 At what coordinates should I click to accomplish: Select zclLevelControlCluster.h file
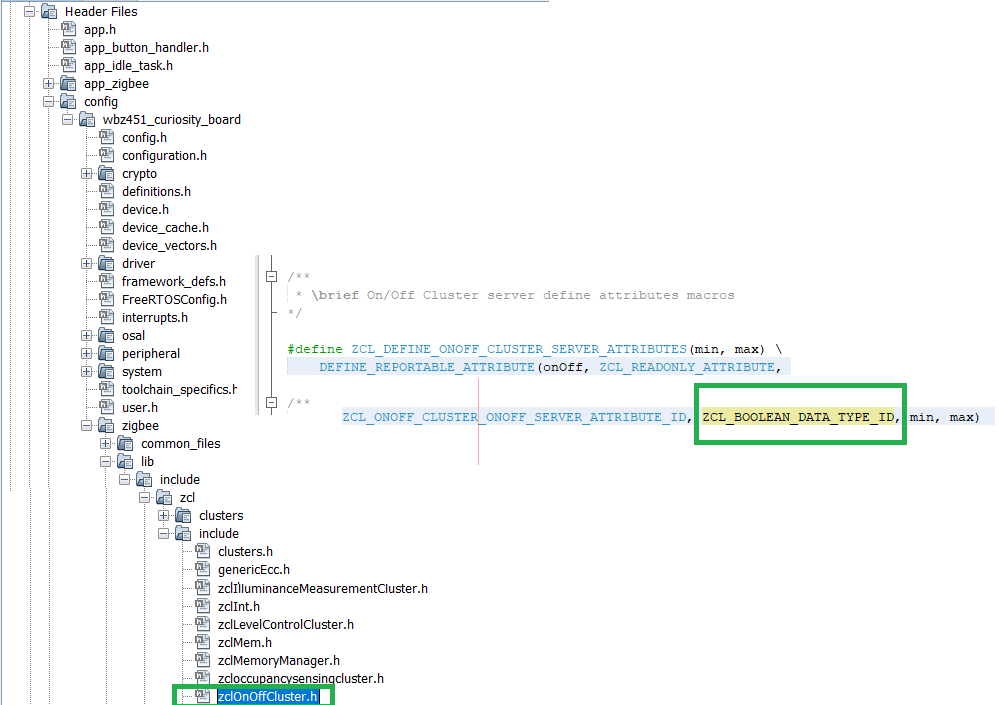285,624
